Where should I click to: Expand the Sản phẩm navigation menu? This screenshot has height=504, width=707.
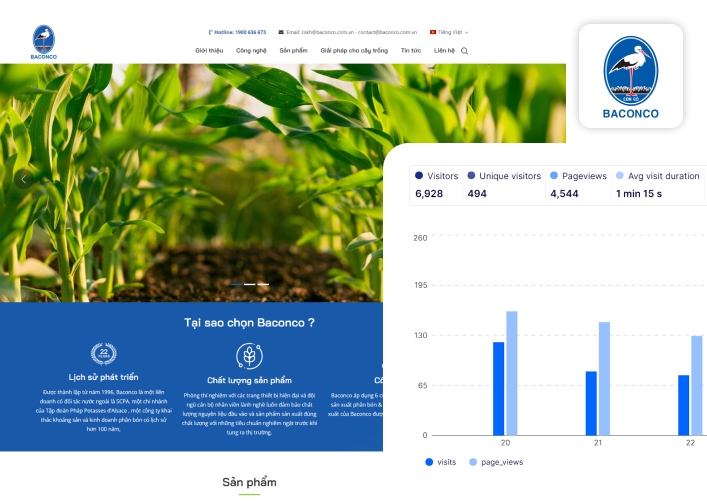293,50
